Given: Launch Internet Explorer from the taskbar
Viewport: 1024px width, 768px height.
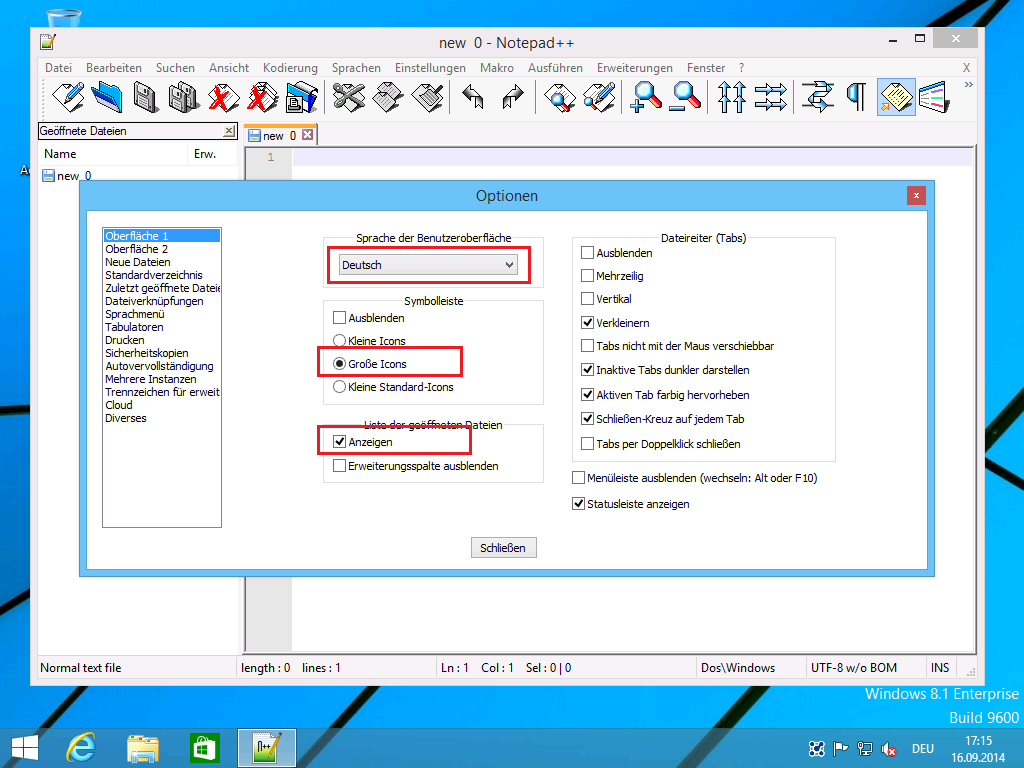Looking at the screenshot, I should [81, 748].
